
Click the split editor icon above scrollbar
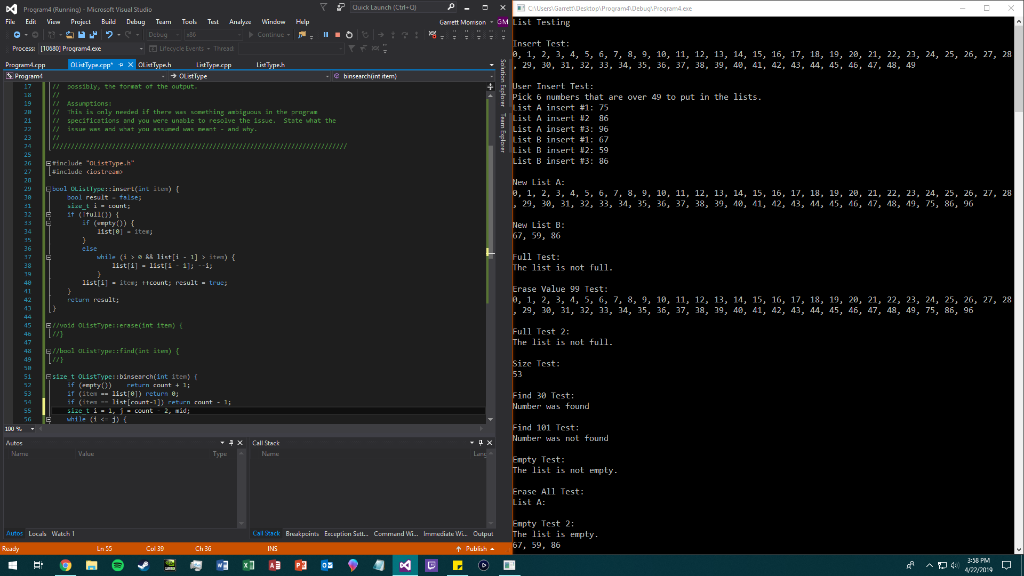tap(490, 86)
